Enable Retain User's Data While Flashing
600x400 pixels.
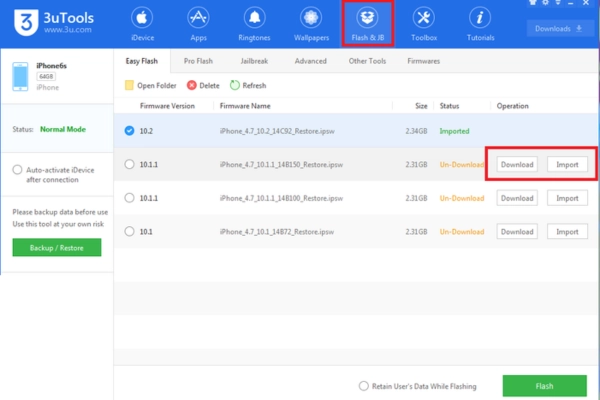tap(363, 386)
